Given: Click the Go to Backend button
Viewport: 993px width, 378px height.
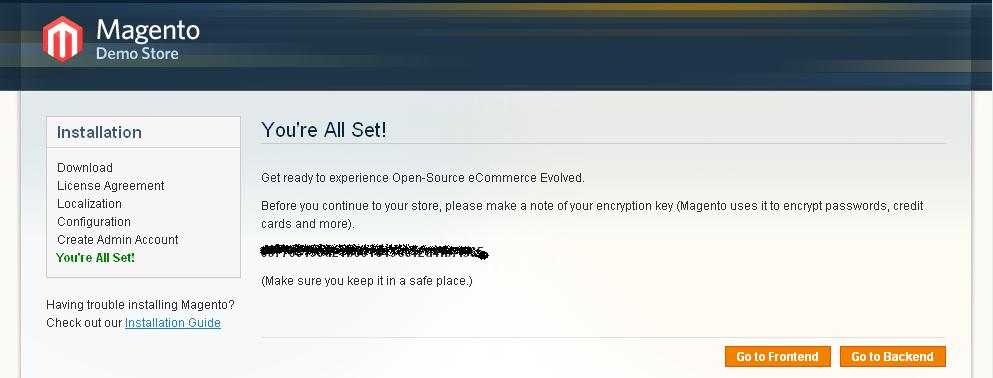Looking at the screenshot, I should coord(892,356).
